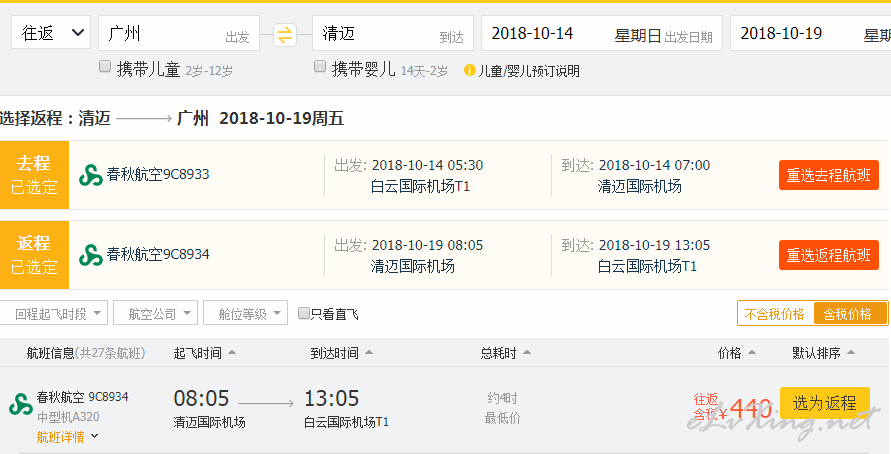The width and height of the screenshot is (891, 454).
Task: Click Spring Airlines logo in return 返程 row
Action: [91, 255]
